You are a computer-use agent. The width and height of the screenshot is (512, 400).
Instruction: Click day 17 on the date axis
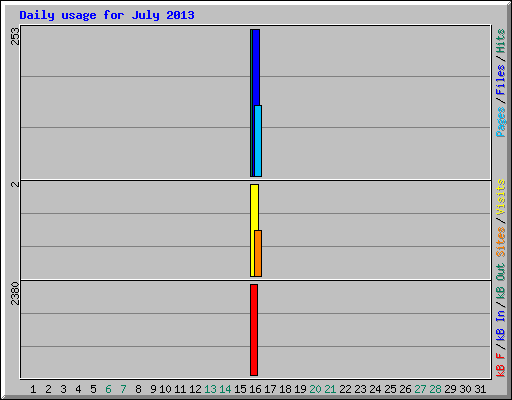tap(270, 389)
